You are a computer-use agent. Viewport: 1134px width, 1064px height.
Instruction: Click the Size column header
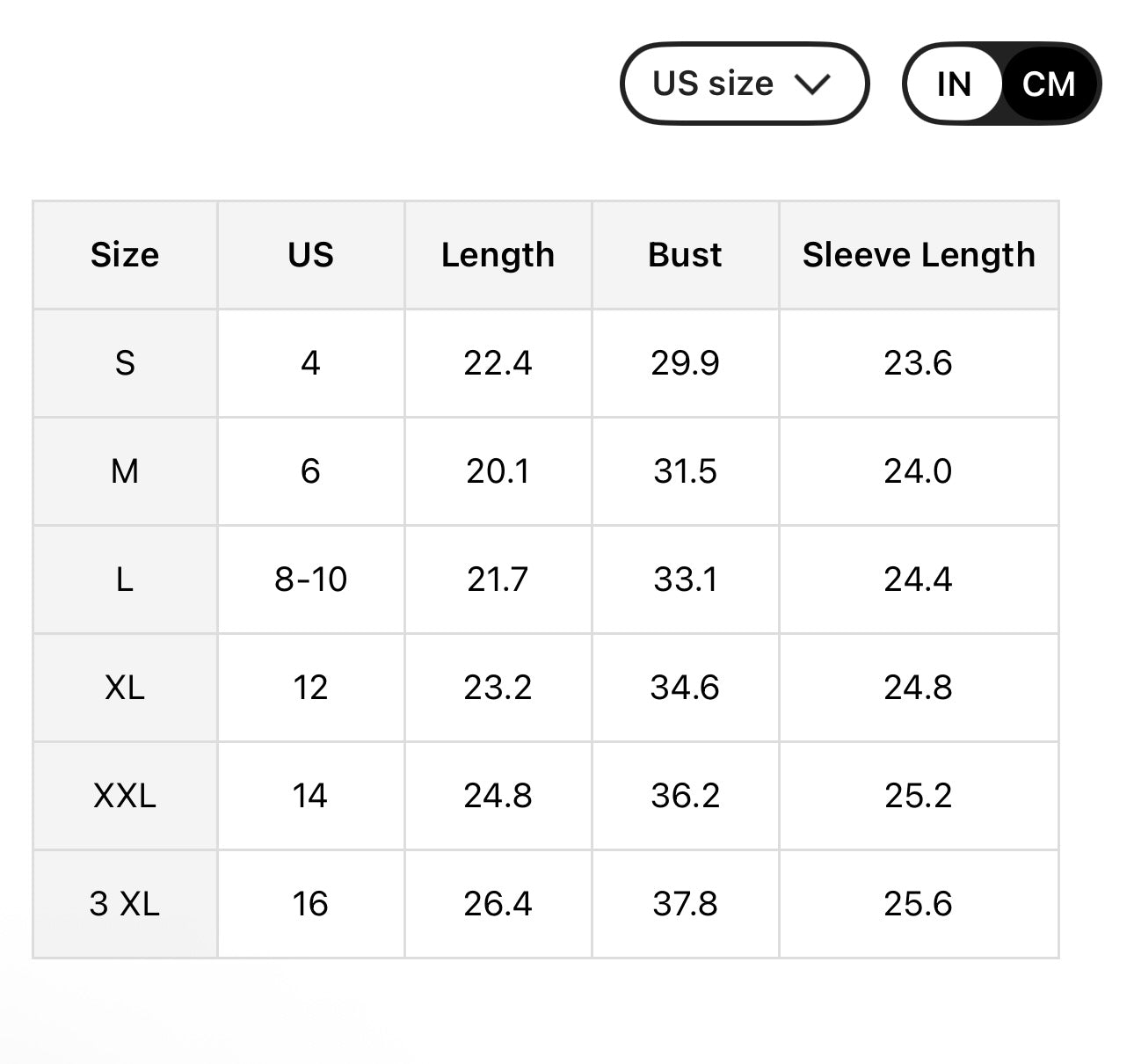point(125,255)
